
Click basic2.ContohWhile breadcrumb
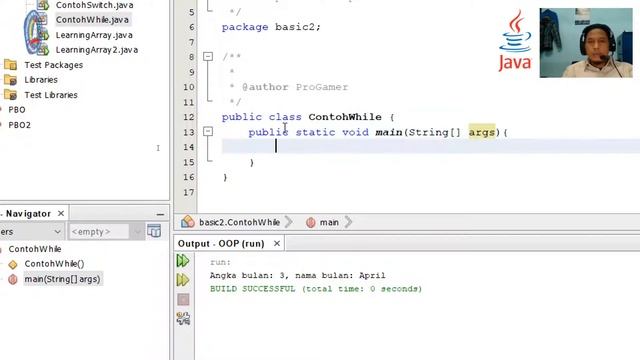click(x=239, y=222)
